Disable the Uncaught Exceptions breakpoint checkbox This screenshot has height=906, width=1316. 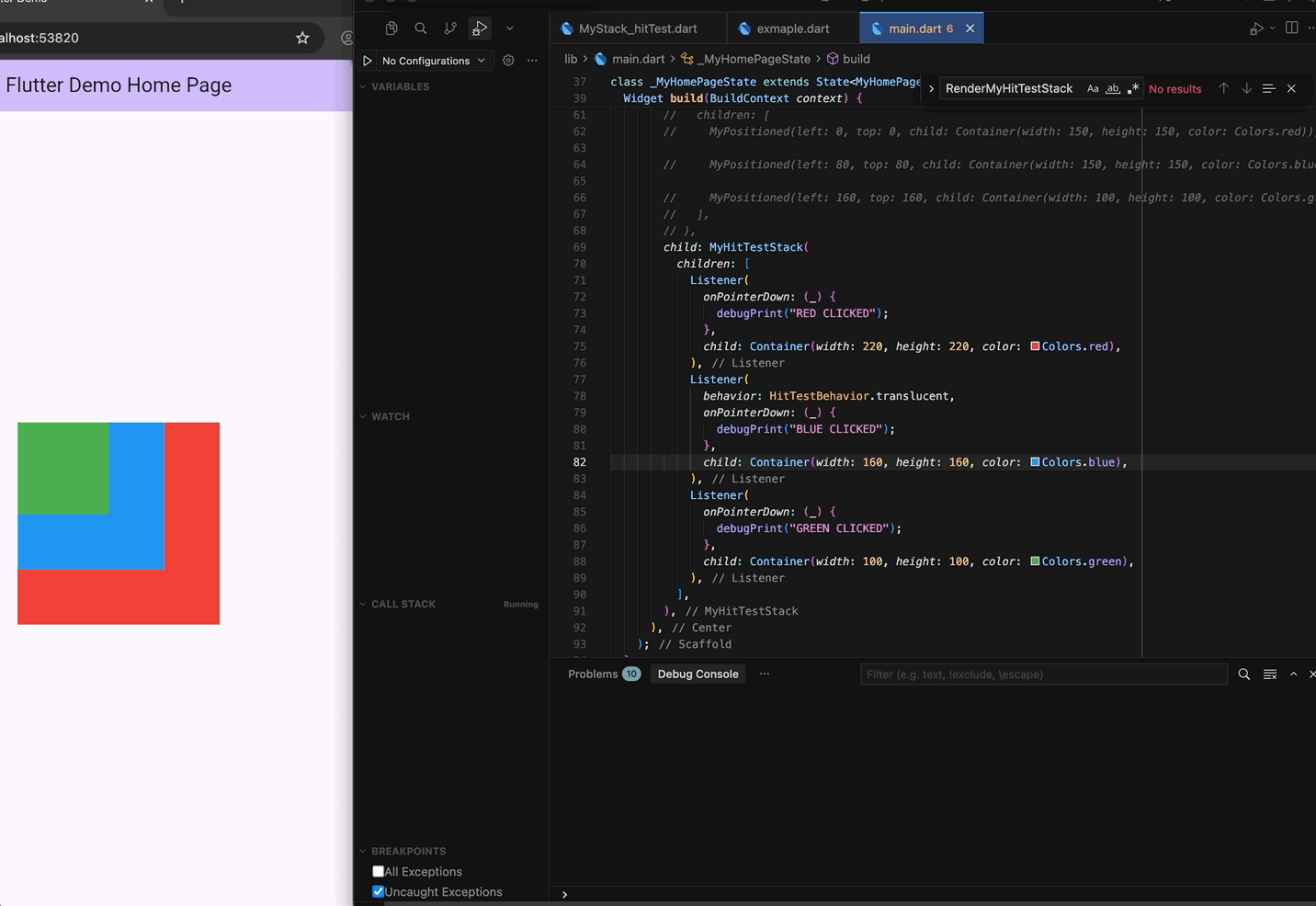click(x=378, y=891)
